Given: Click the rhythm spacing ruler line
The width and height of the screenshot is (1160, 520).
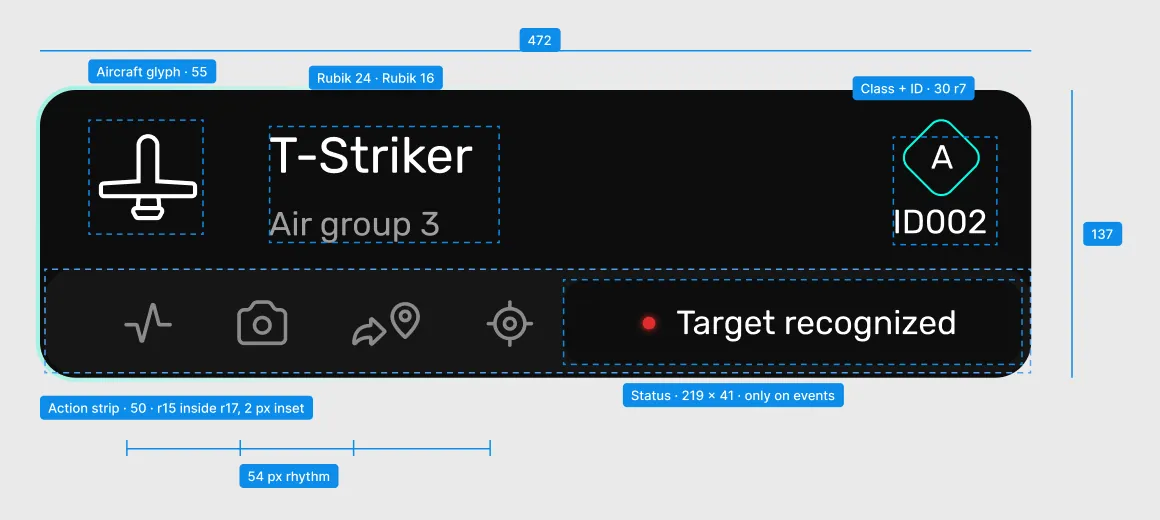Looking at the screenshot, I should [x=308, y=448].
